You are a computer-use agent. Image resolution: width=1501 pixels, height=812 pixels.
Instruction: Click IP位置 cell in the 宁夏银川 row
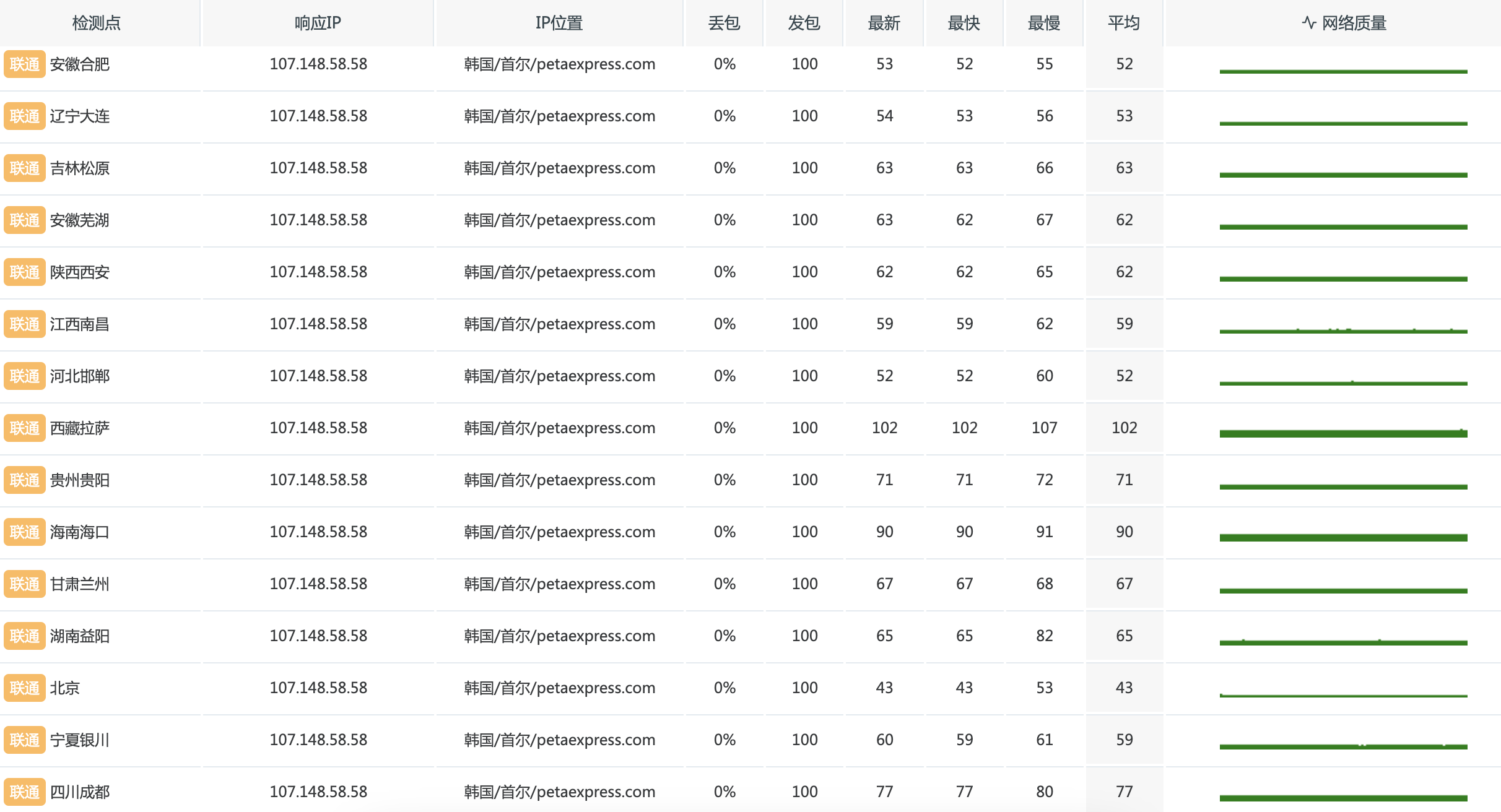559,740
